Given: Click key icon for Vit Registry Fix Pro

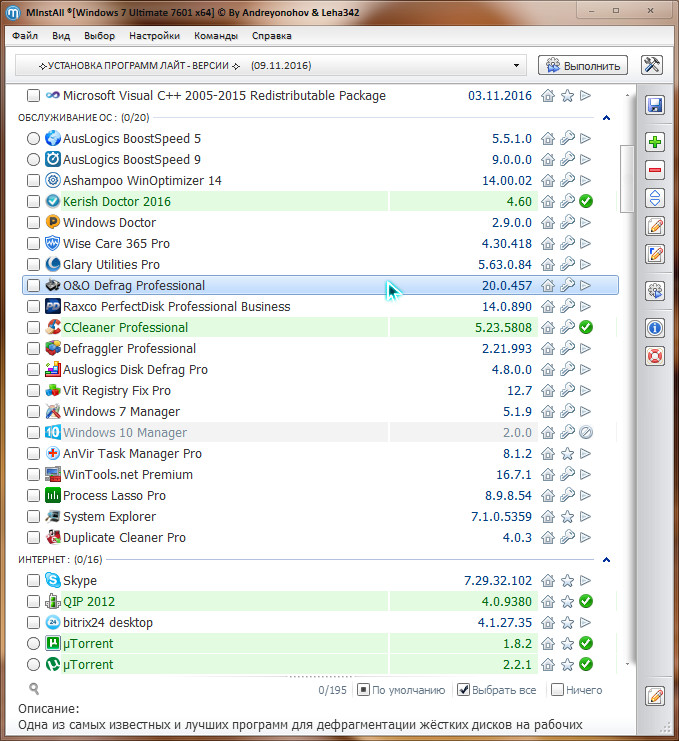Looking at the screenshot, I should 567,390.
